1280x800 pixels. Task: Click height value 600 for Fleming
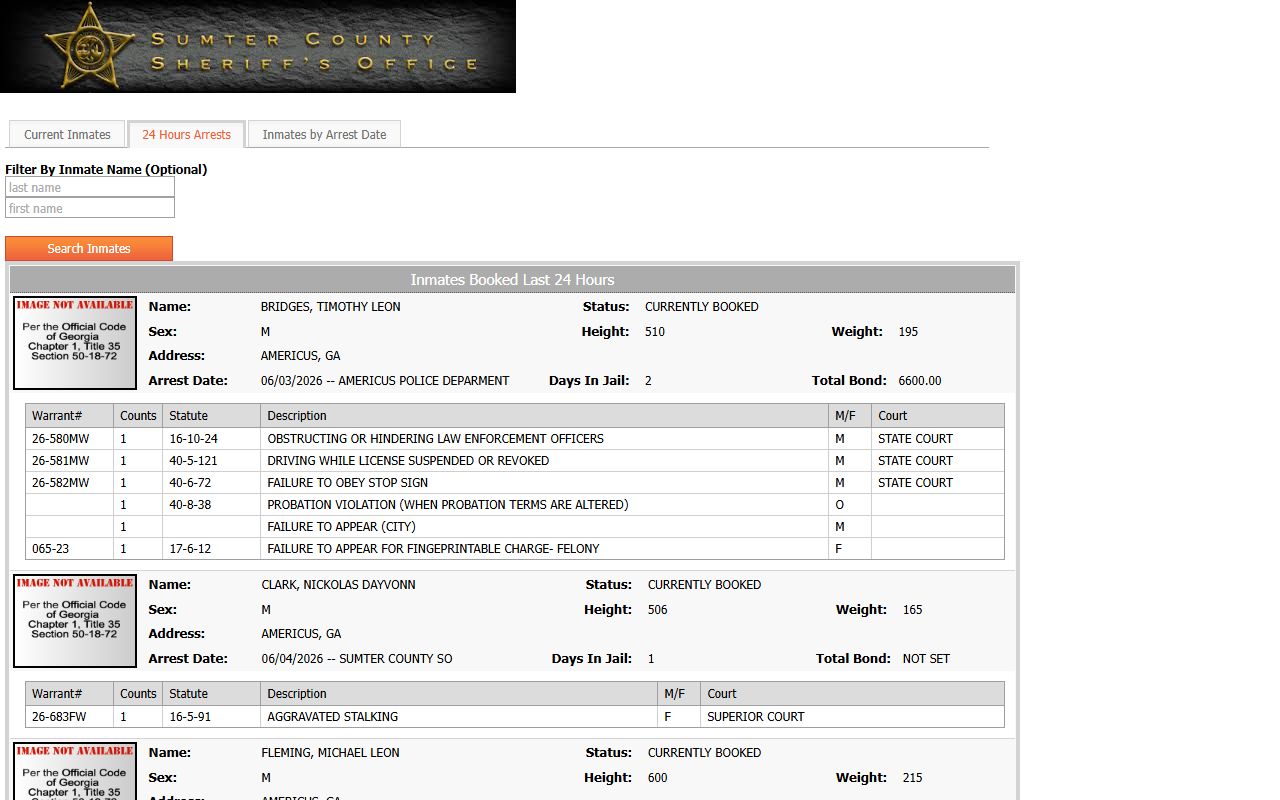pos(657,778)
